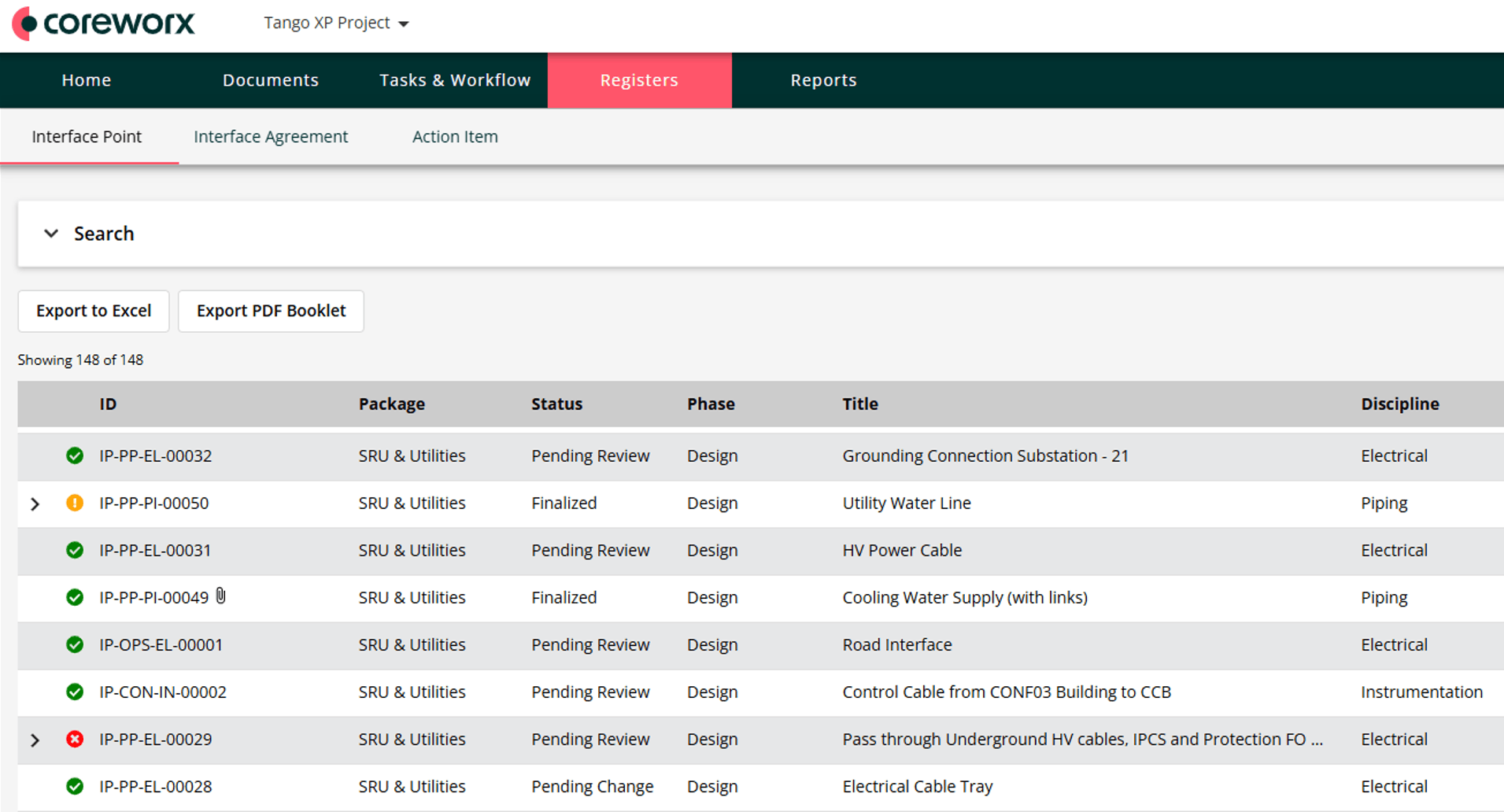This screenshot has height=812, width=1504.
Task: Open record IP-PP-PI-00049
Action: (153, 597)
